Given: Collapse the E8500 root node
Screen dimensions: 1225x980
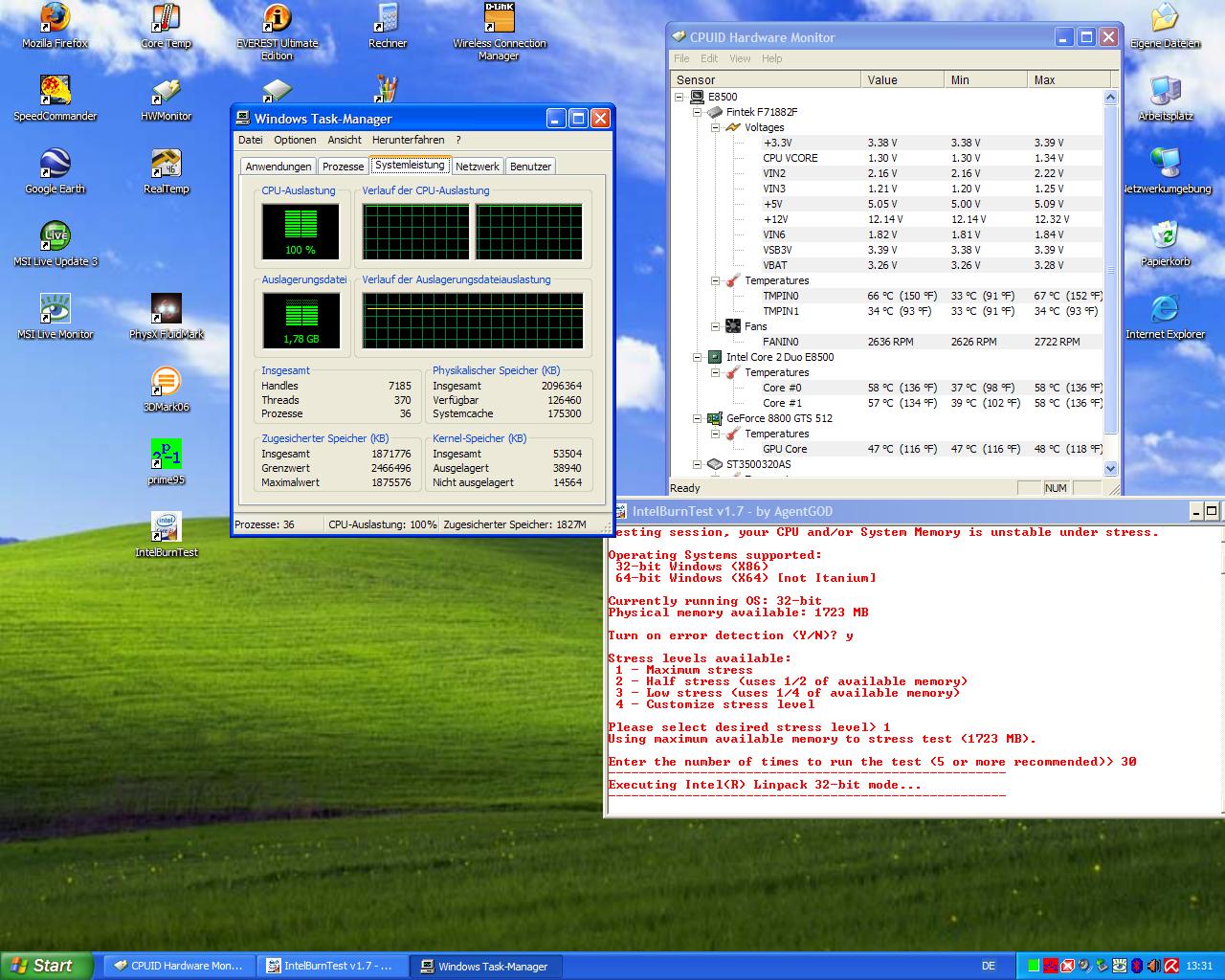Looking at the screenshot, I should [x=679, y=97].
